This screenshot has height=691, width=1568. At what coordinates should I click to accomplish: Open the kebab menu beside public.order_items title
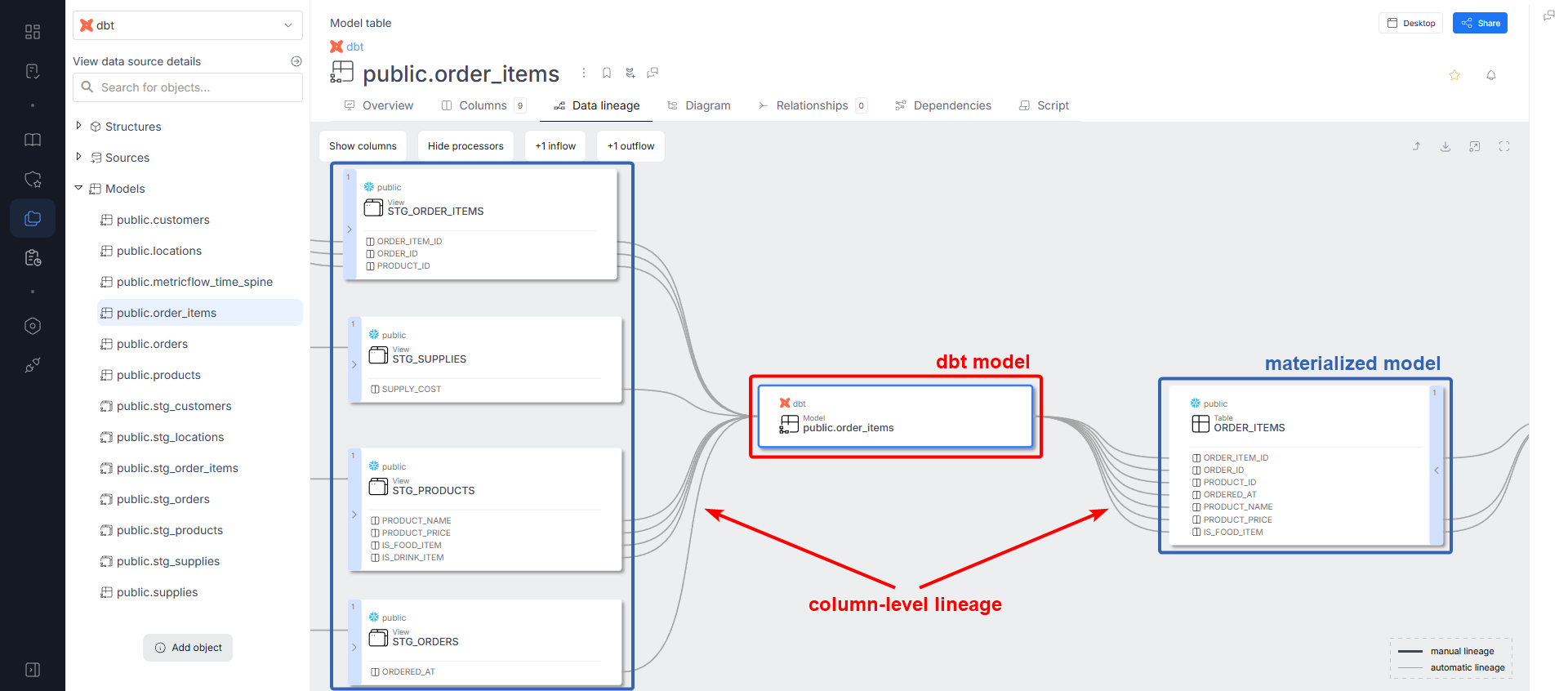click(584, 73)
